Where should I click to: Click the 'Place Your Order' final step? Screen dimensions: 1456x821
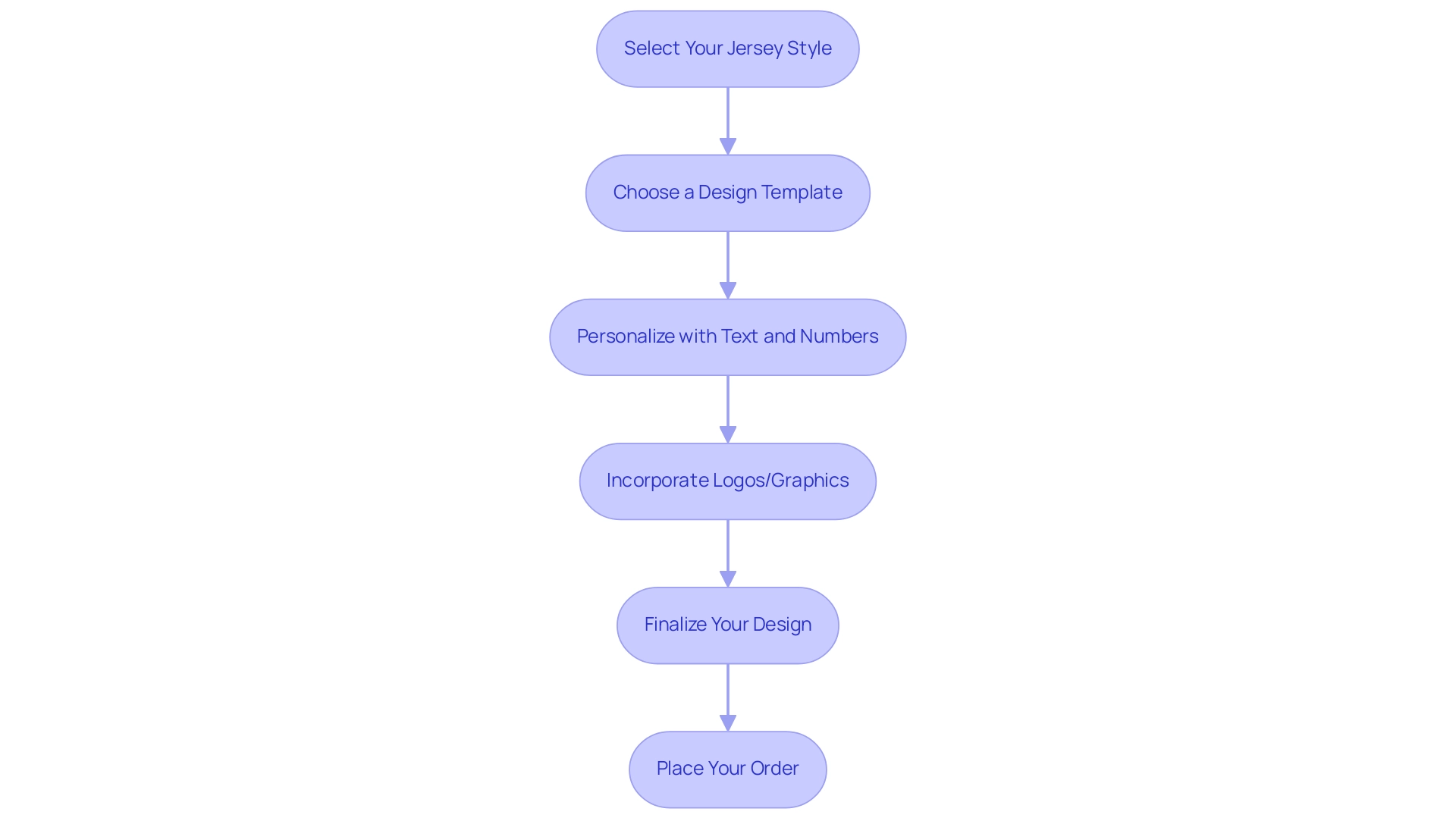[x=728, y=768]
